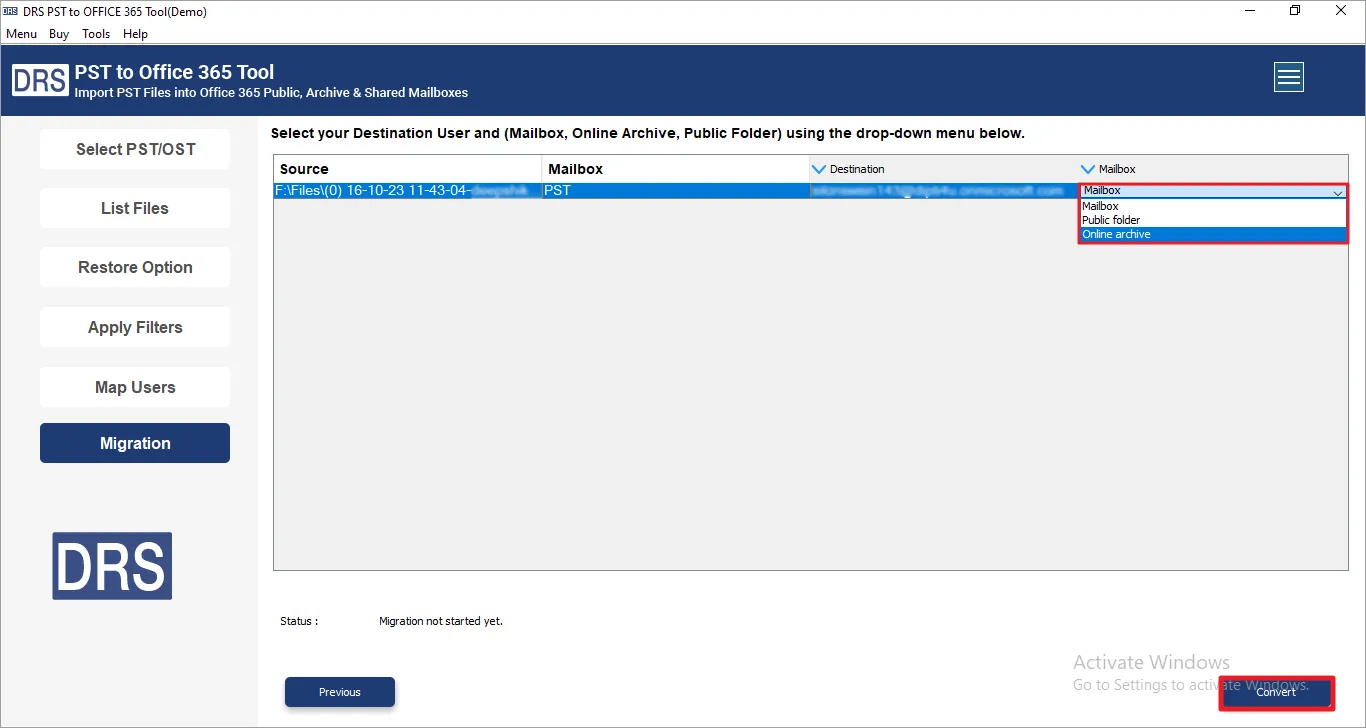The width and height of the screenshot is (1366, 728).
Task: Open the Menu menu
Action: [x=21, y=34]
